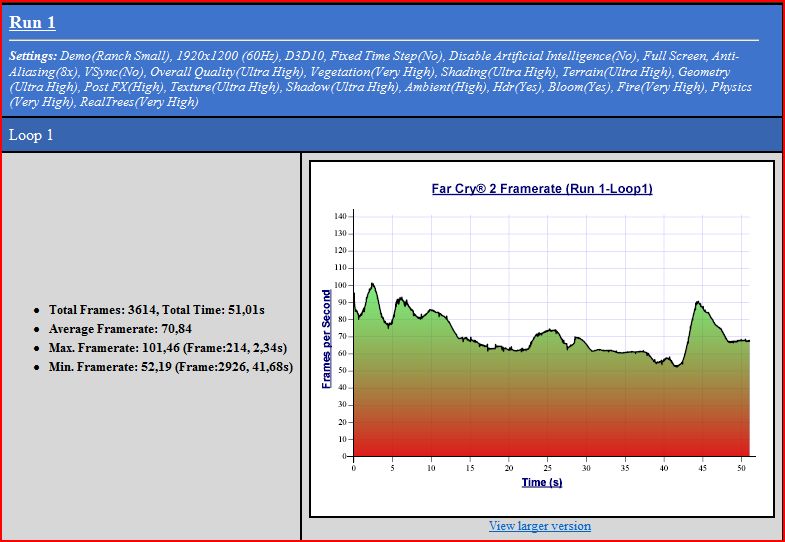Click the '50' tick on the time axis
The image size is (785, 542).
[742, 468]
